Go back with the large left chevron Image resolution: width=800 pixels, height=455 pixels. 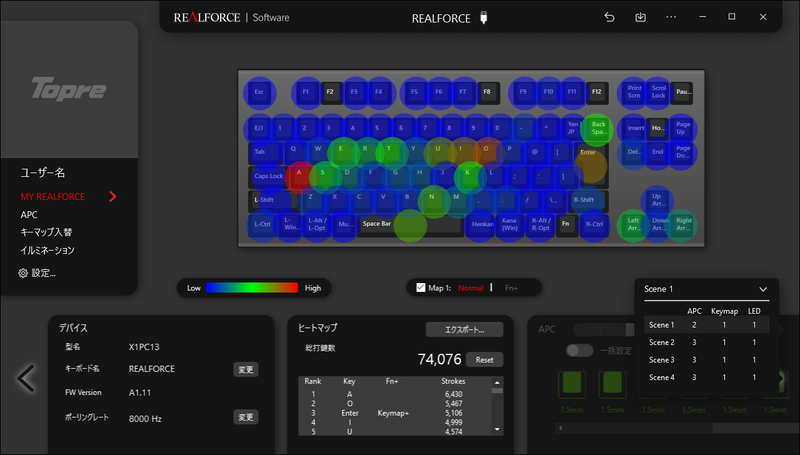pyautogui.click(x=26, y=378)
